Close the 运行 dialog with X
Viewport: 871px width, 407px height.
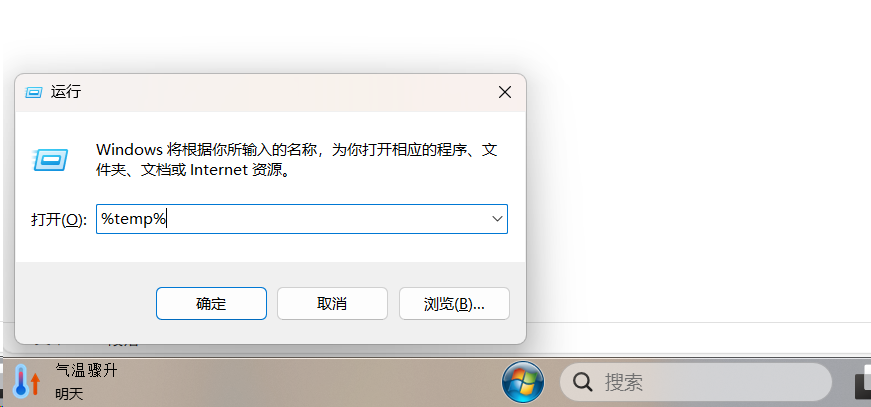point(504,92)
